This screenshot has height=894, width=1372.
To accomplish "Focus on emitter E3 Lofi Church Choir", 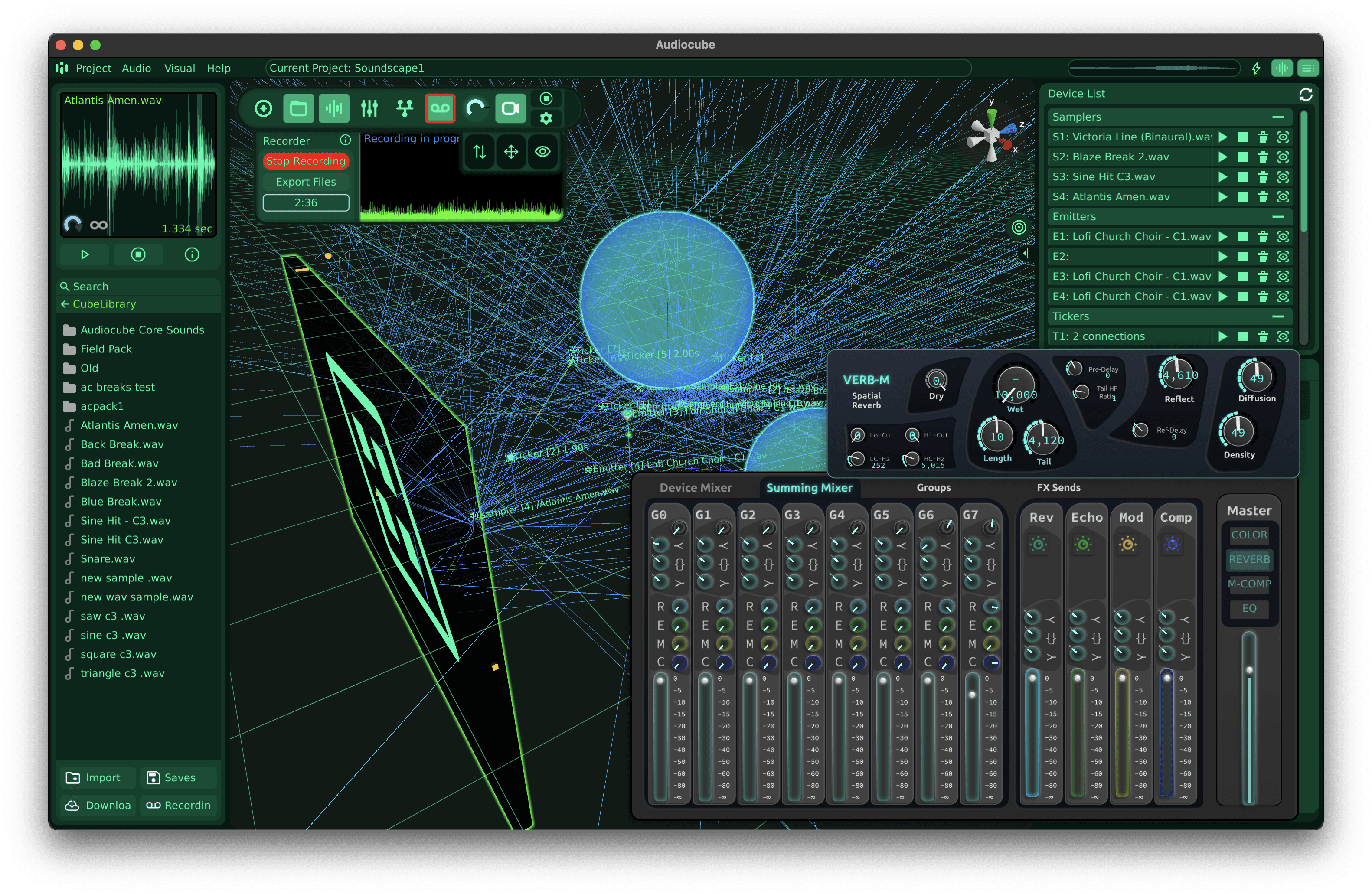I will (x=1283, y=277).
